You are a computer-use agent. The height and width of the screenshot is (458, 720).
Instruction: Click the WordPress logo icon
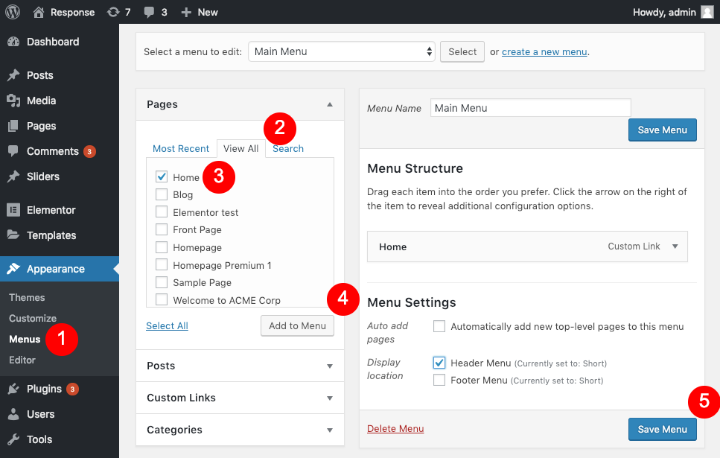pyautogui.click(x=13, y=12)
